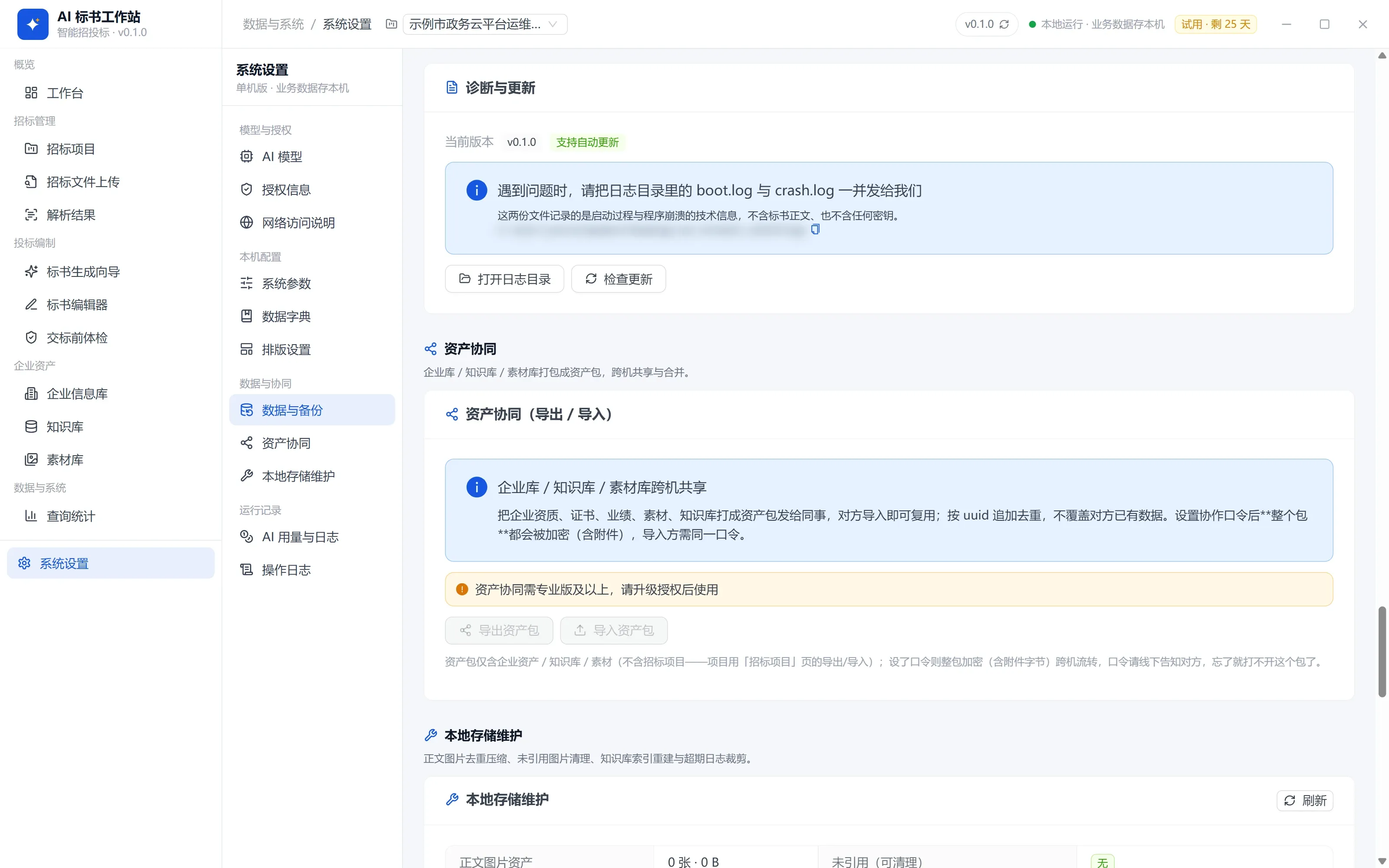Click 检查更新 button

pos(618,279)
